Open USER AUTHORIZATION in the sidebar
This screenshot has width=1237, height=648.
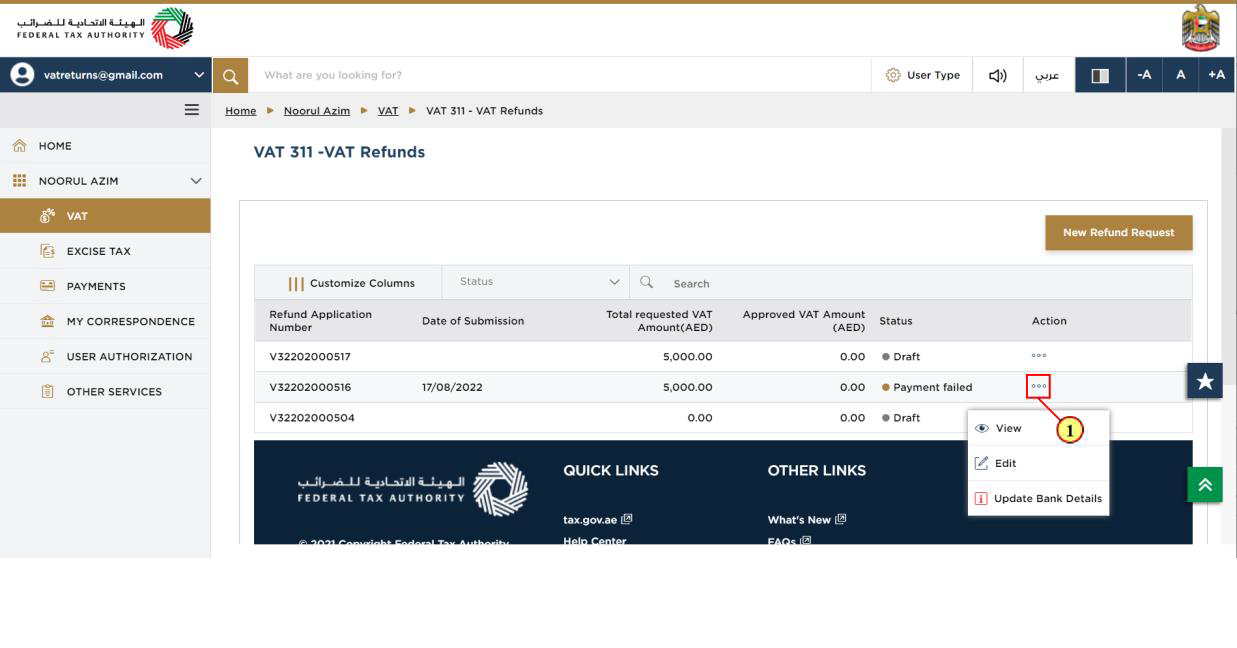point(105,356)
